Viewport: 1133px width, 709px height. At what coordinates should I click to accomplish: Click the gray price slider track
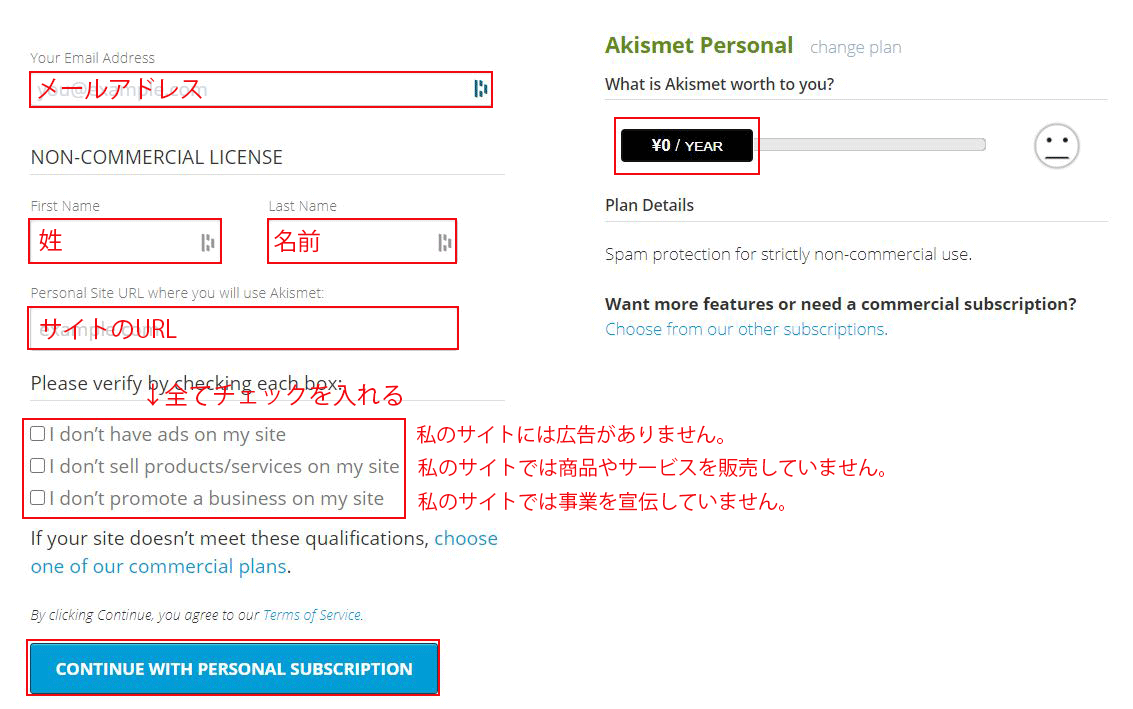point(870,145)
